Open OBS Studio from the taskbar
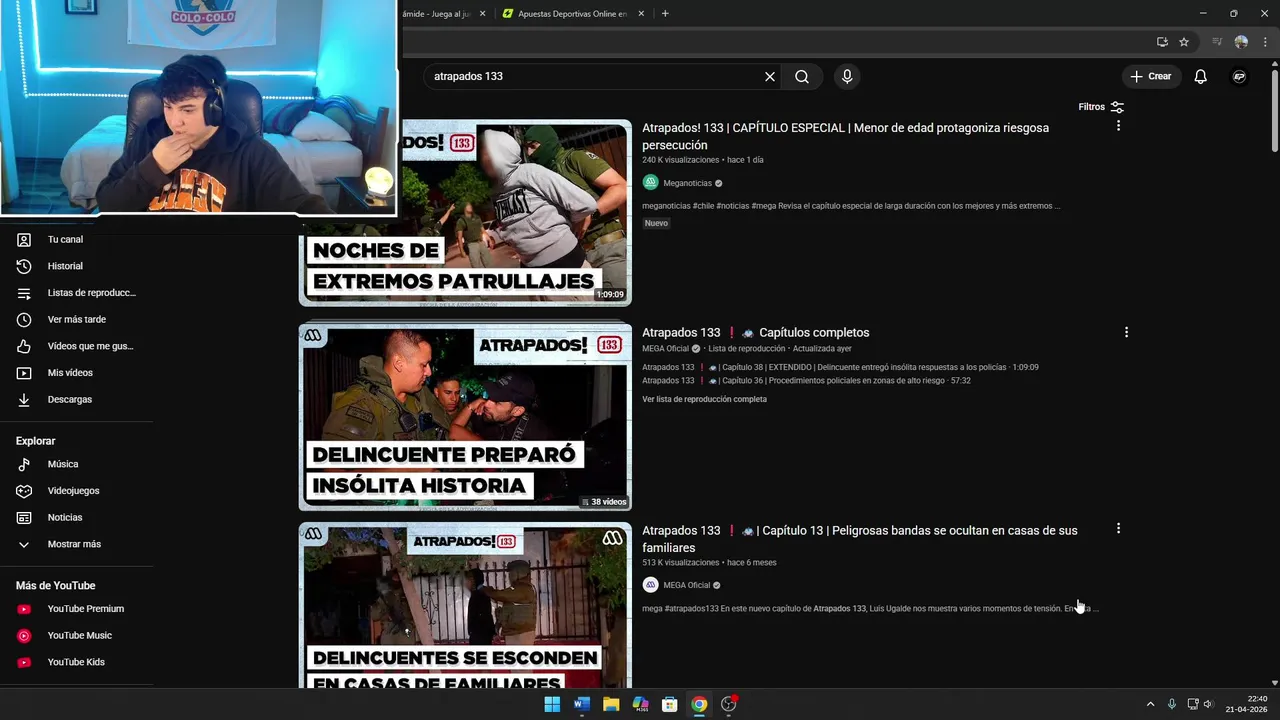The image size is (1280, 720). [729, 704]
